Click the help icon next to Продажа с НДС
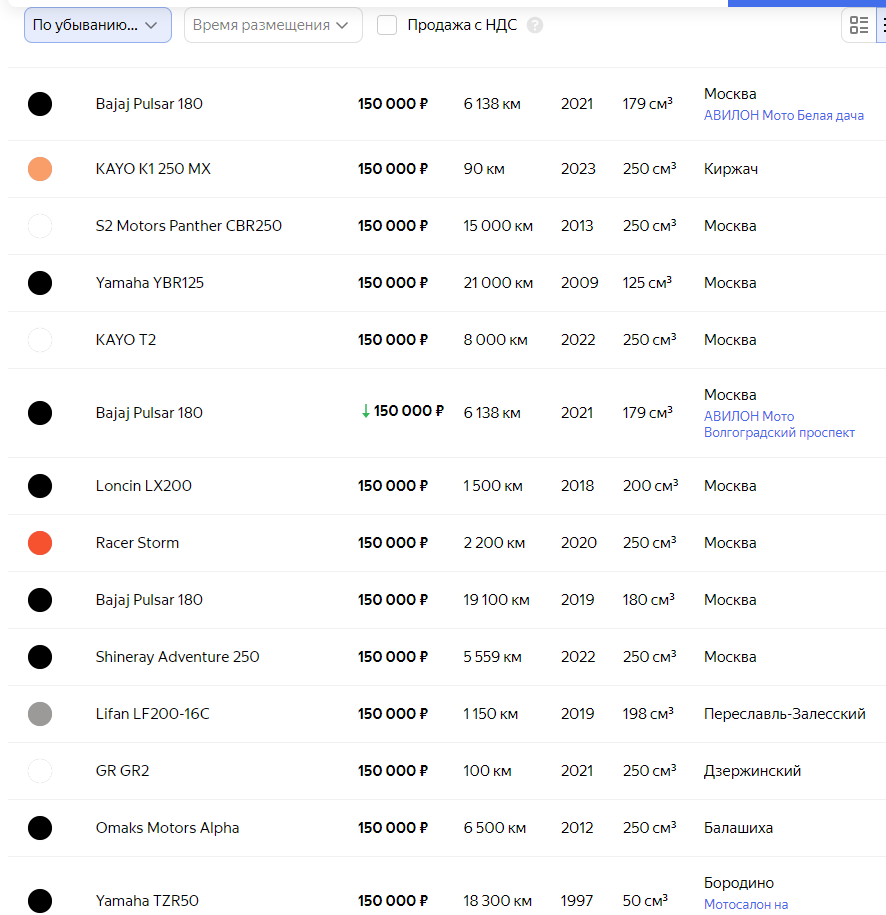Image resolution: width=886 pixels, height=915 pixels. (x=535, y=25)
